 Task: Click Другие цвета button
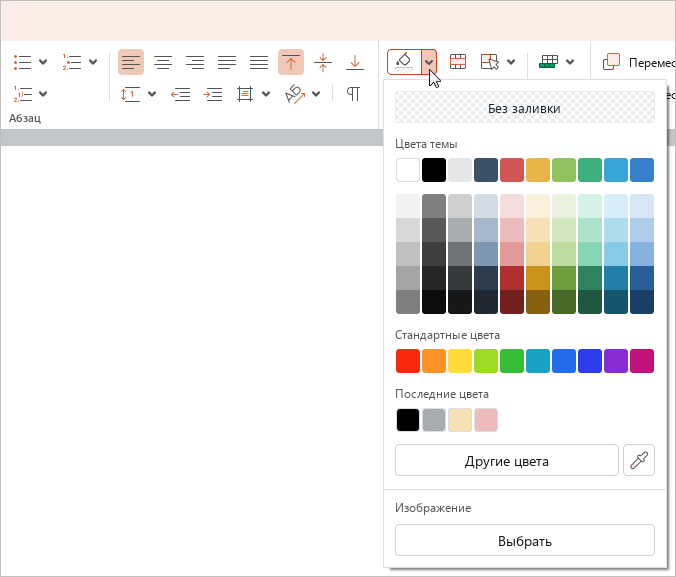(507, 461)
